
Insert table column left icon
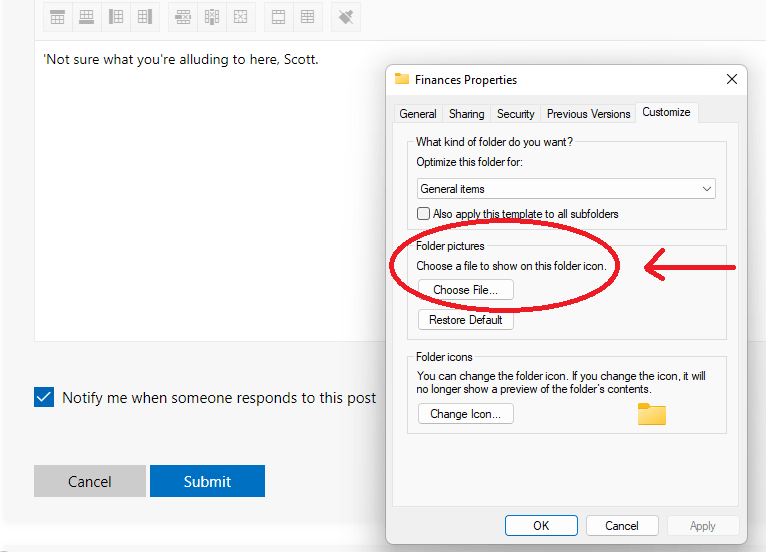[116, 17]
